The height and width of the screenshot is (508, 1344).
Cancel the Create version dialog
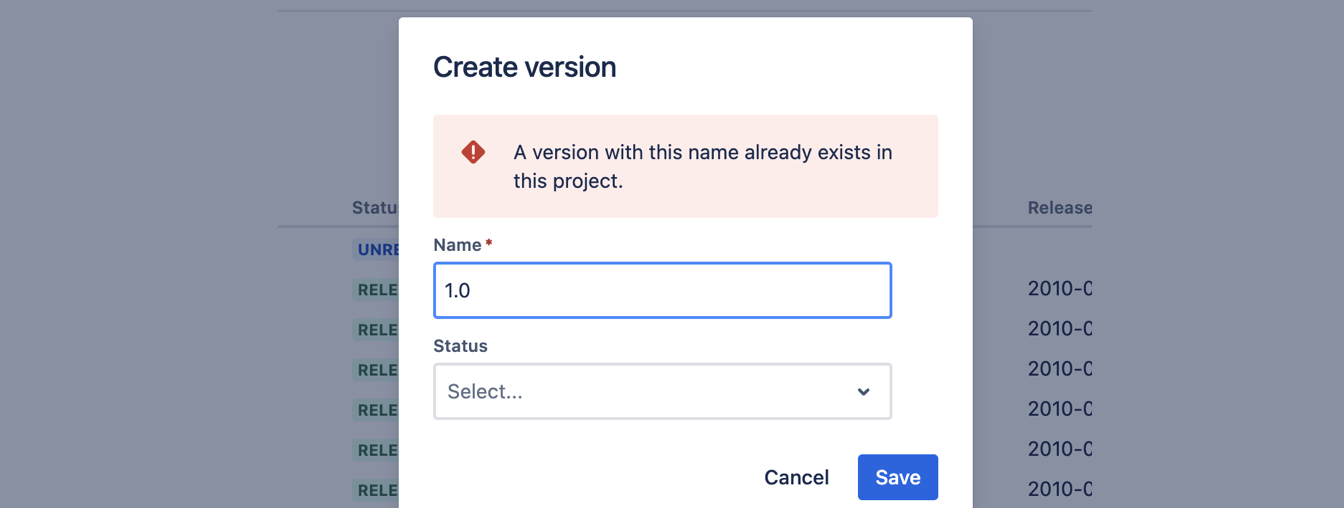pos(796,477)
